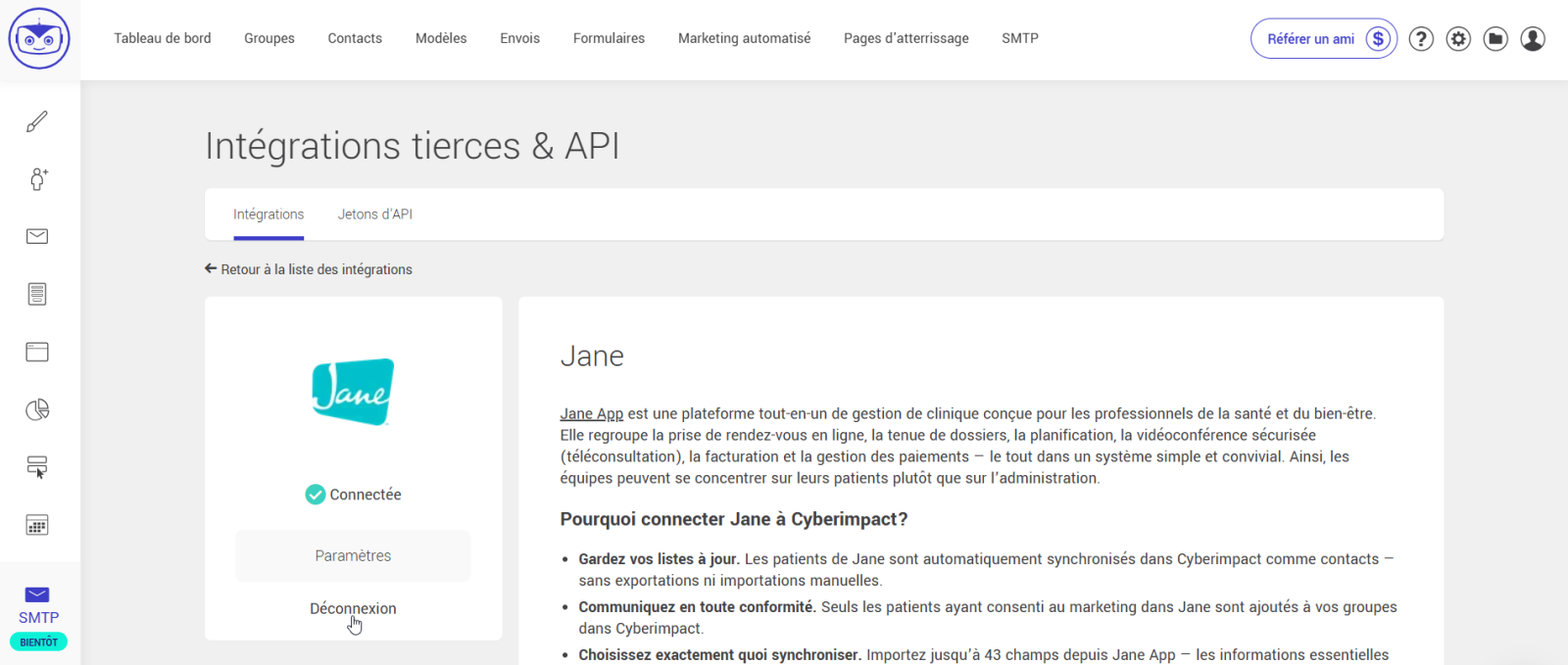Screen dimensions: 1568x665
Task: Go to the Contacts menu item
Action: 355,38
